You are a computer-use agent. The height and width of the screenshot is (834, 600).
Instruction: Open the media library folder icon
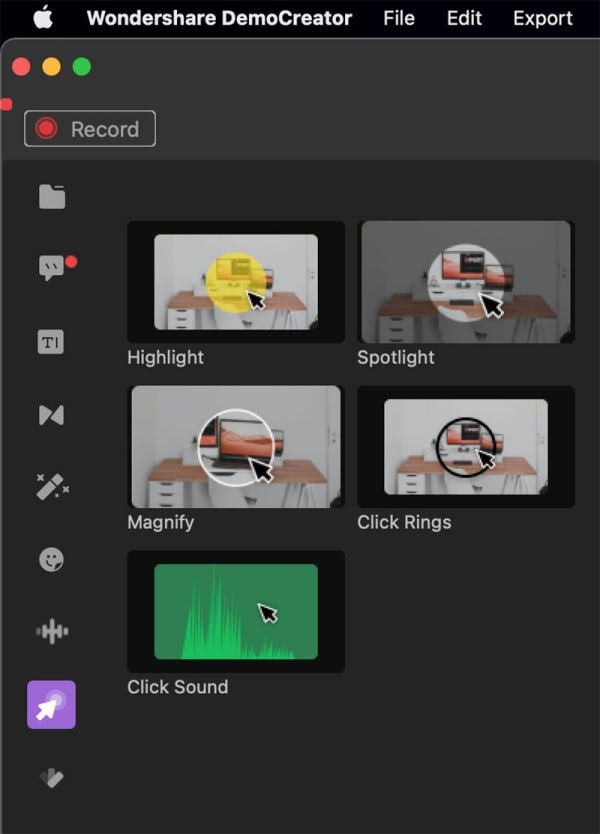click(x=52, y=197)
